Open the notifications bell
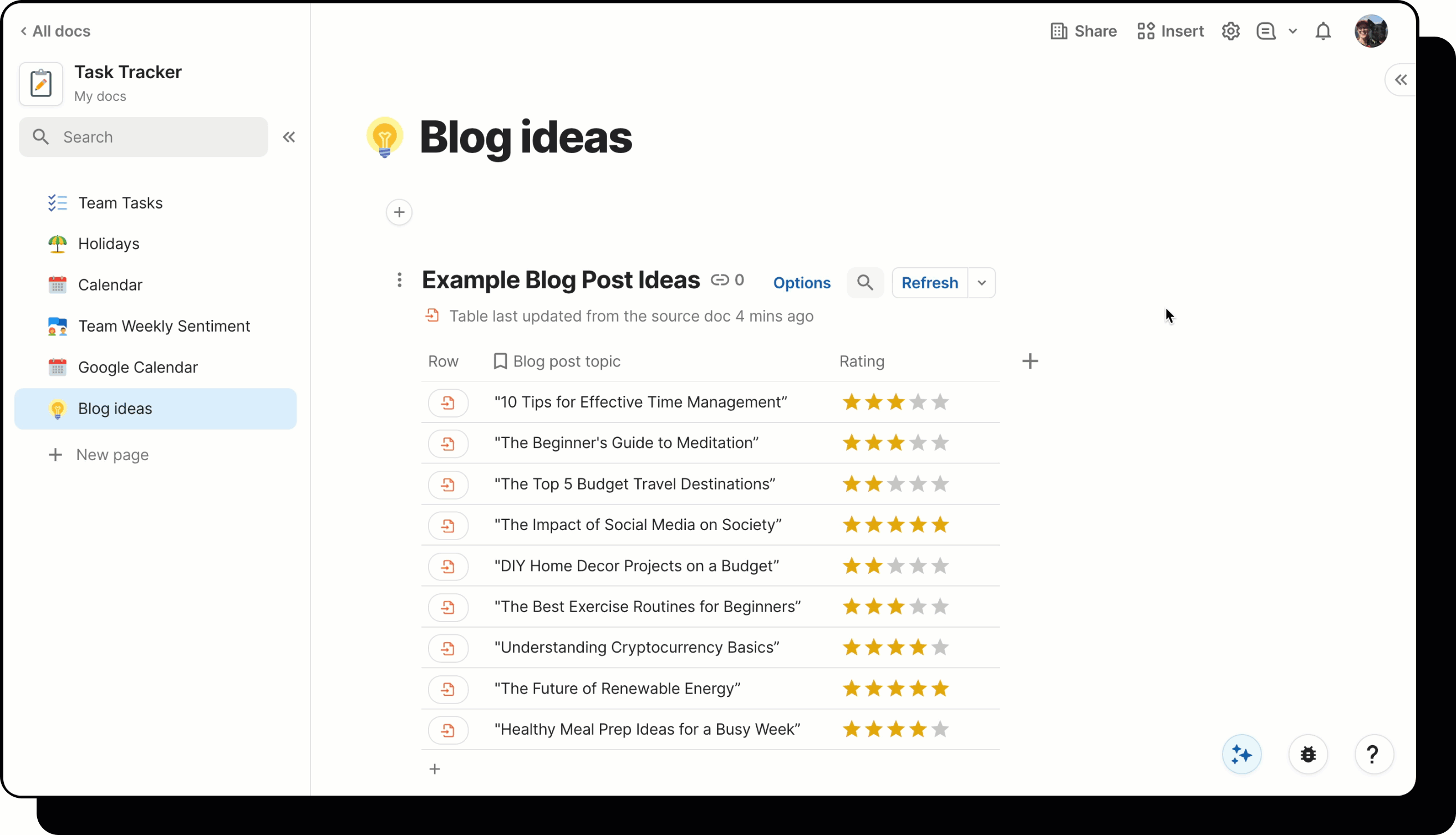The width and height of the screenshot is (1456, 835). (1323, 31)
